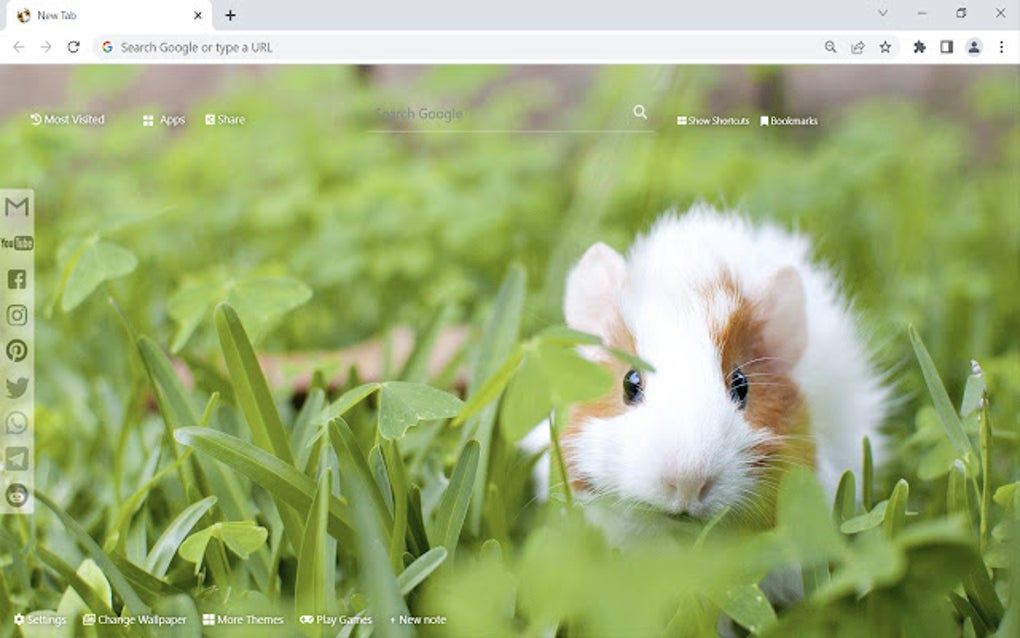Open the Gmail shortcut in the sidebar
Viewport: 1020px width, 638px height.
17,207
